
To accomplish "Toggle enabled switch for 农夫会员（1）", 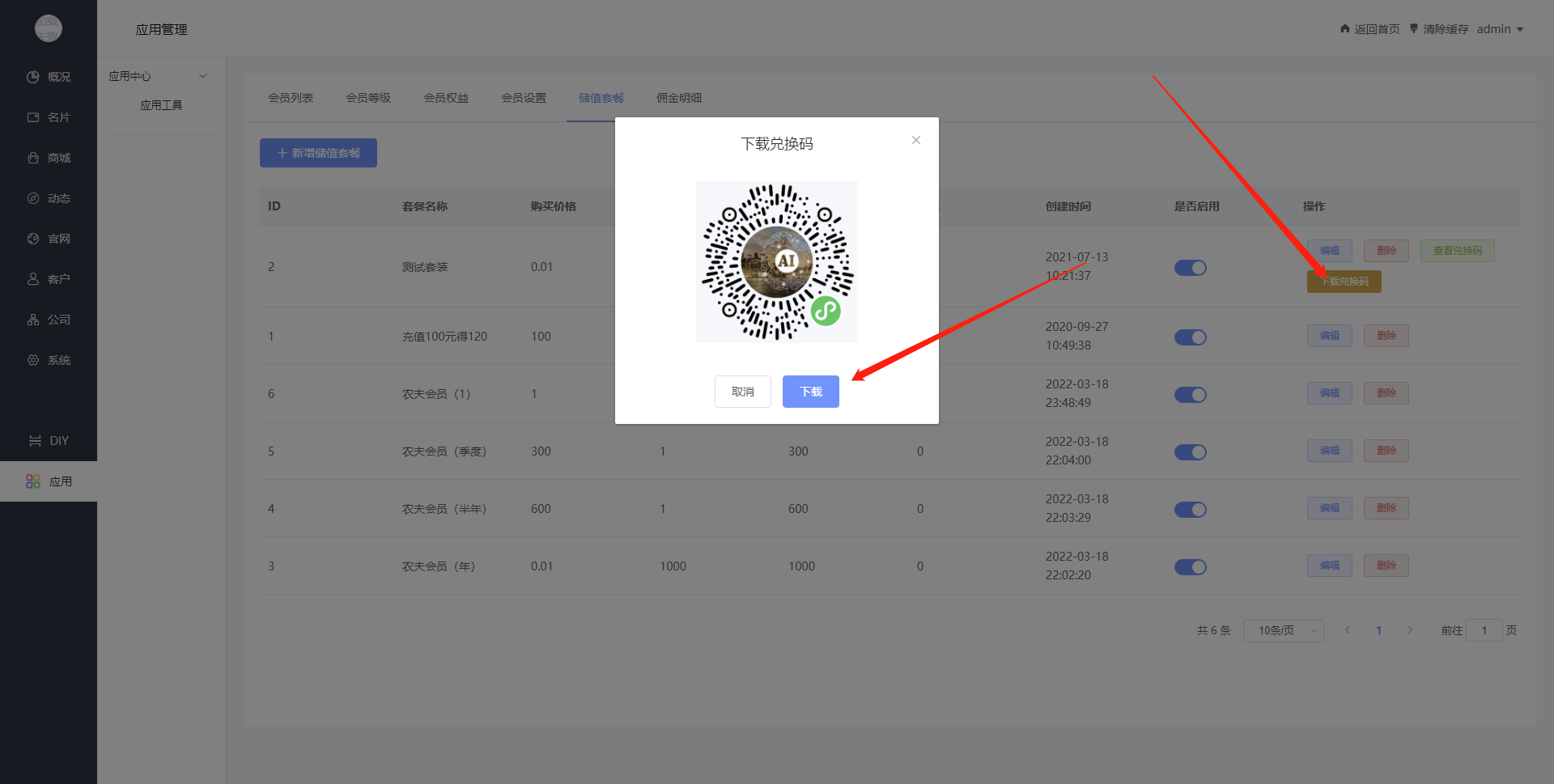I will click(1191, 395).
